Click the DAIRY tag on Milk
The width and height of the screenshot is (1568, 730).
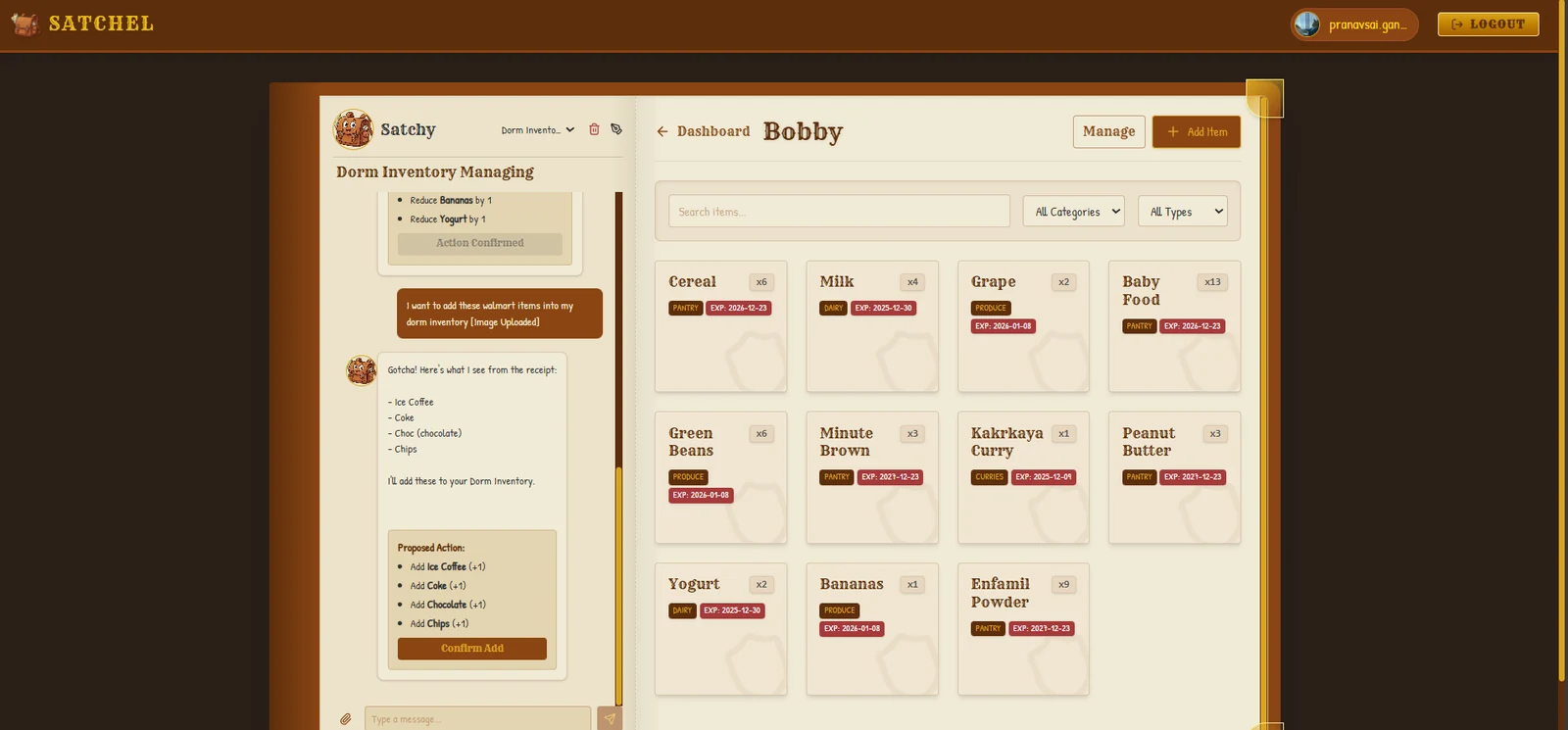pos(833,308)
